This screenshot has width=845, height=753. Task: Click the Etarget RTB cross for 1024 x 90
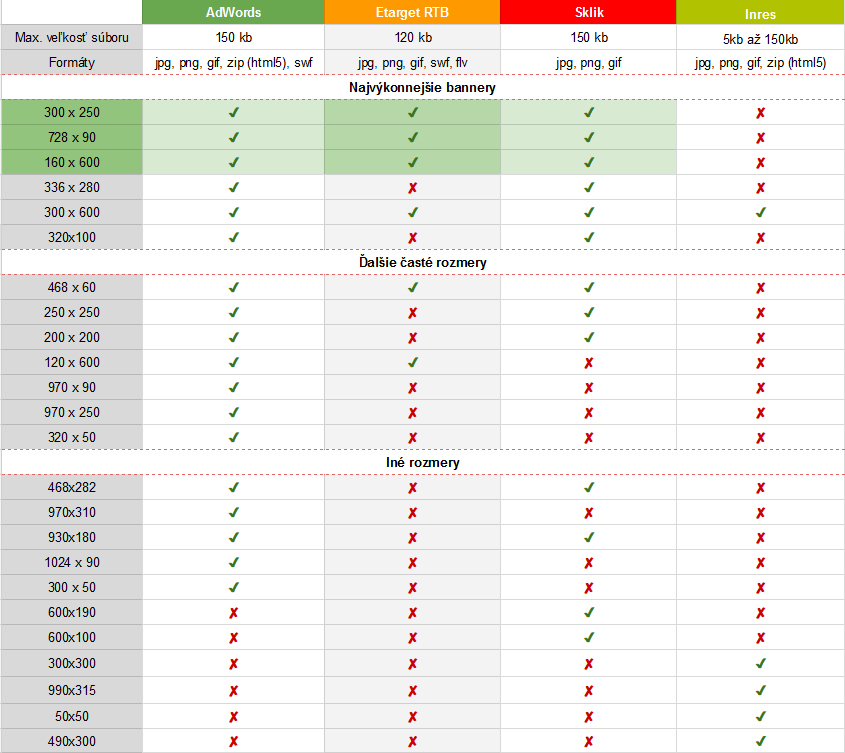pyautogui.click(x=412, y=563)
